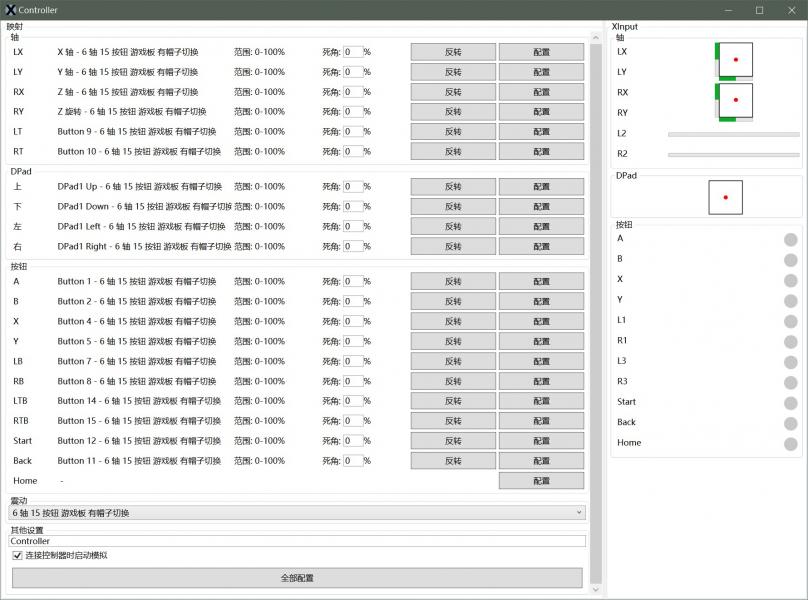
Task: Click the Start button indicator circle
Action: pos(790,402)
